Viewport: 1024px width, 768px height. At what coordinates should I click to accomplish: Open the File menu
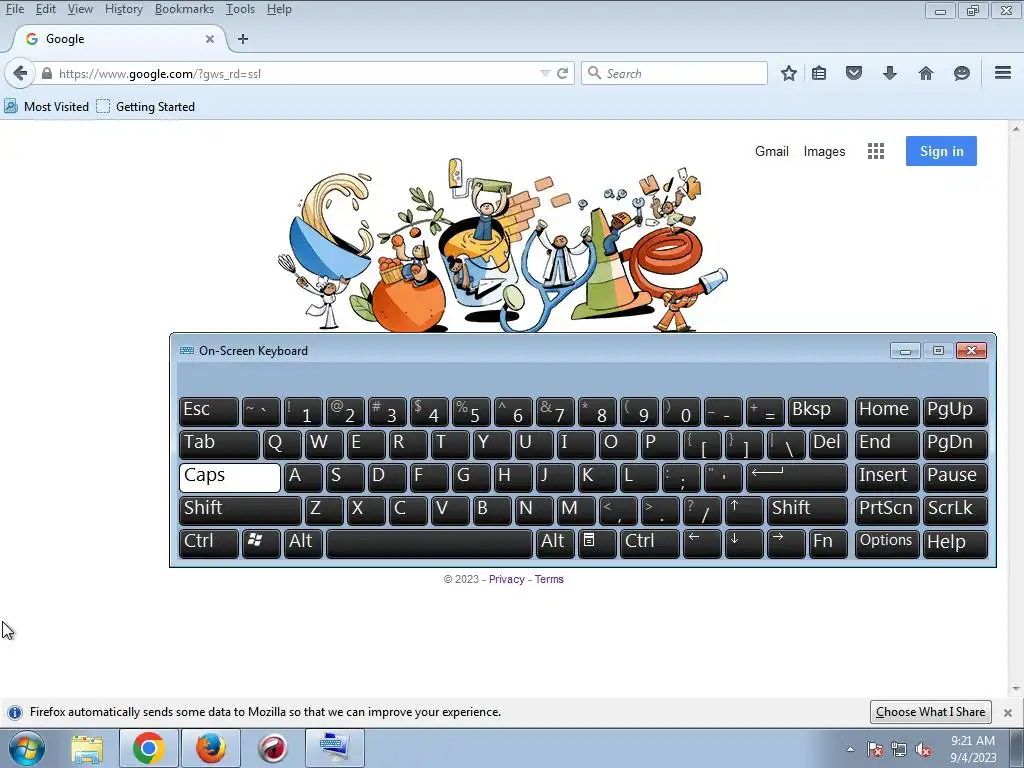point(14,9)
